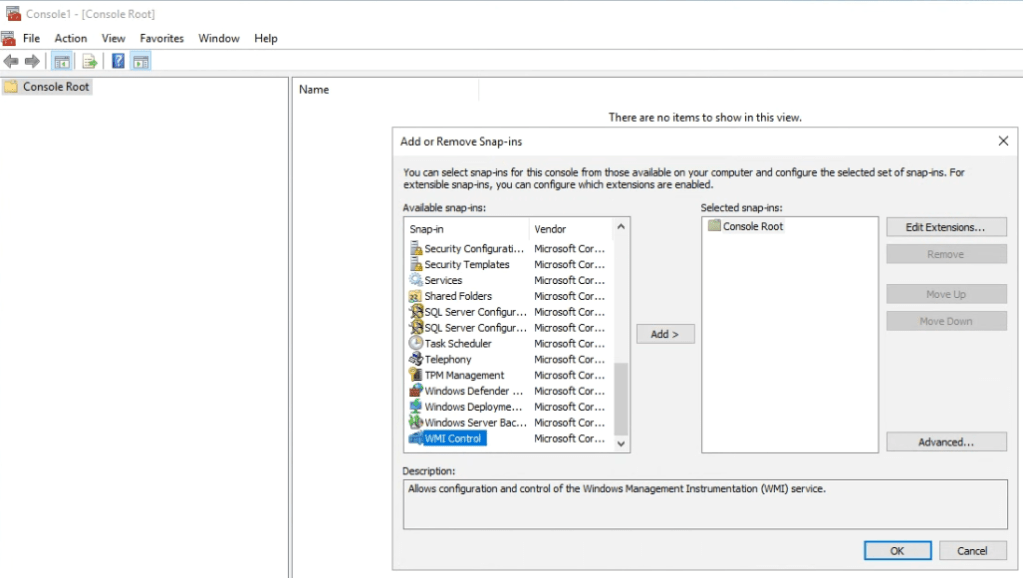
Task: Click the Export List toolbar icon
Action: pos(90,62)
